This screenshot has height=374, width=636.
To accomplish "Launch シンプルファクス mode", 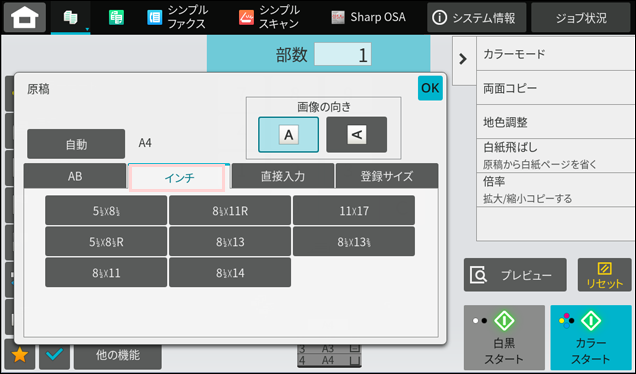I will click(178, 17).
